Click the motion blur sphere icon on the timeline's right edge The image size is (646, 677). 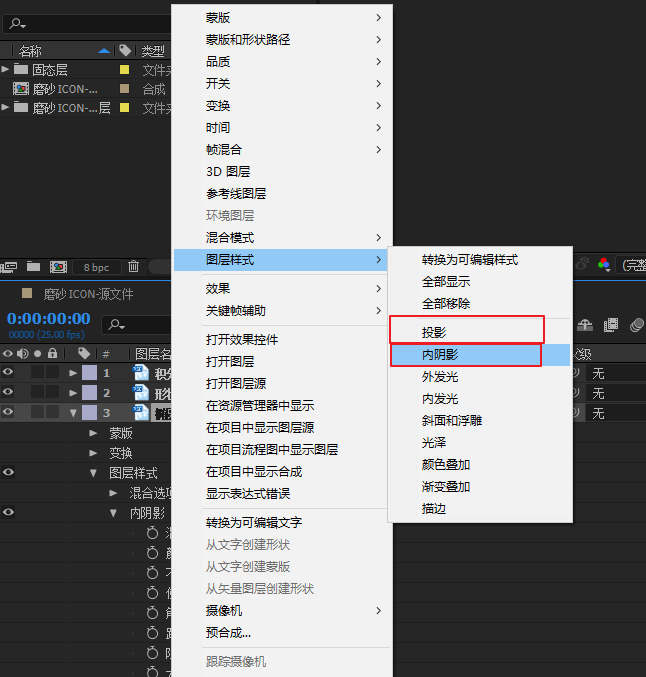[x=636, y=325]
